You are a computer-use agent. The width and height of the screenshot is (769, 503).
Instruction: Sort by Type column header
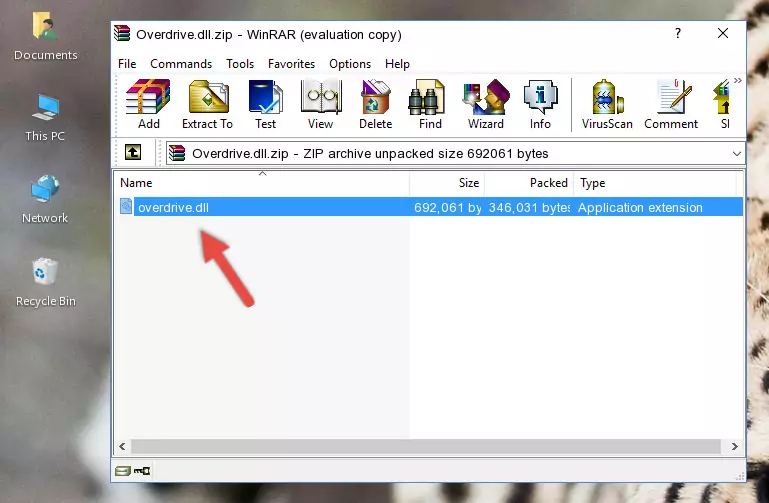point(655,183)
